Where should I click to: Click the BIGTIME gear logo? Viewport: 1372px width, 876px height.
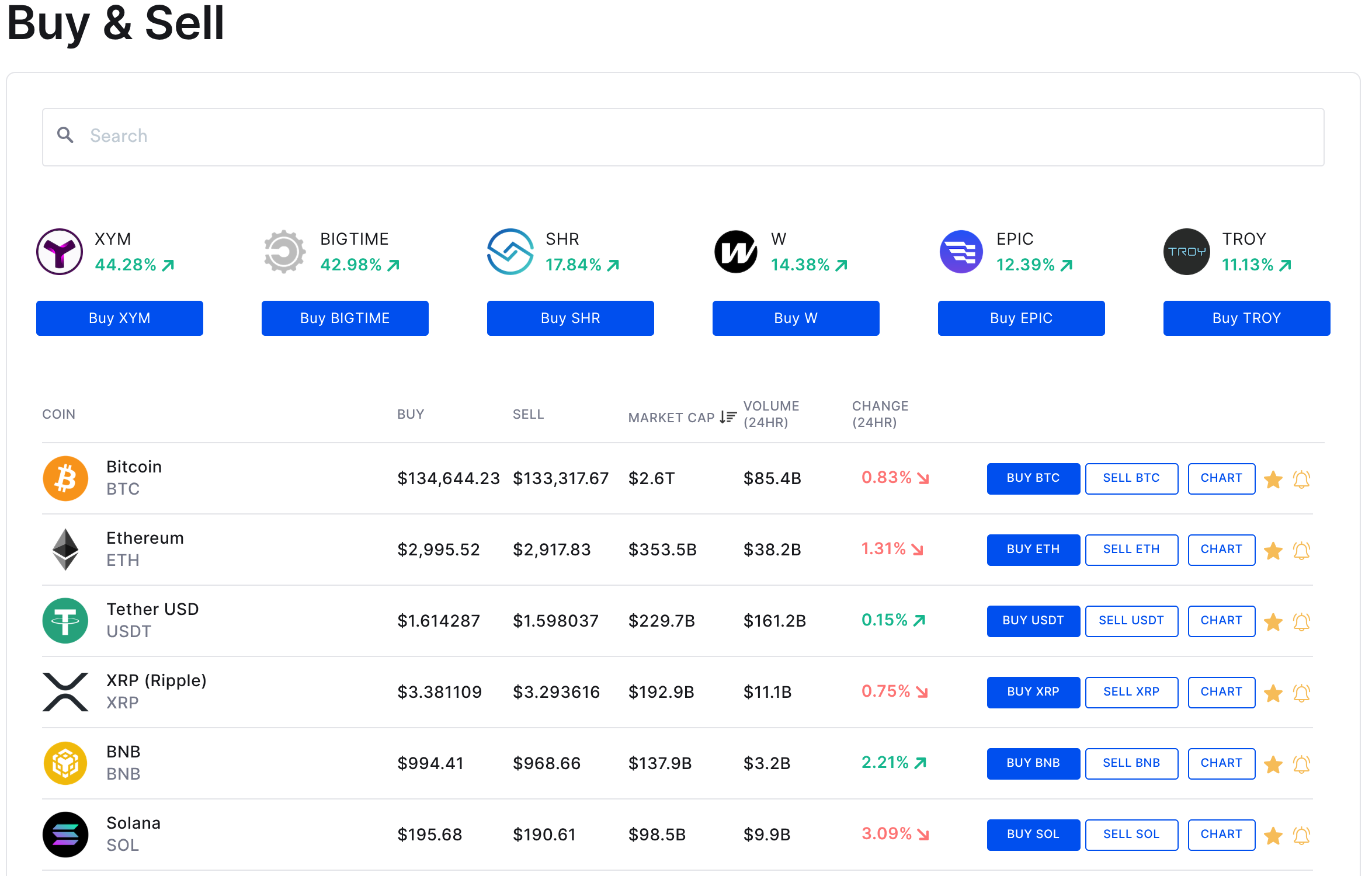[x=284, y=252]
